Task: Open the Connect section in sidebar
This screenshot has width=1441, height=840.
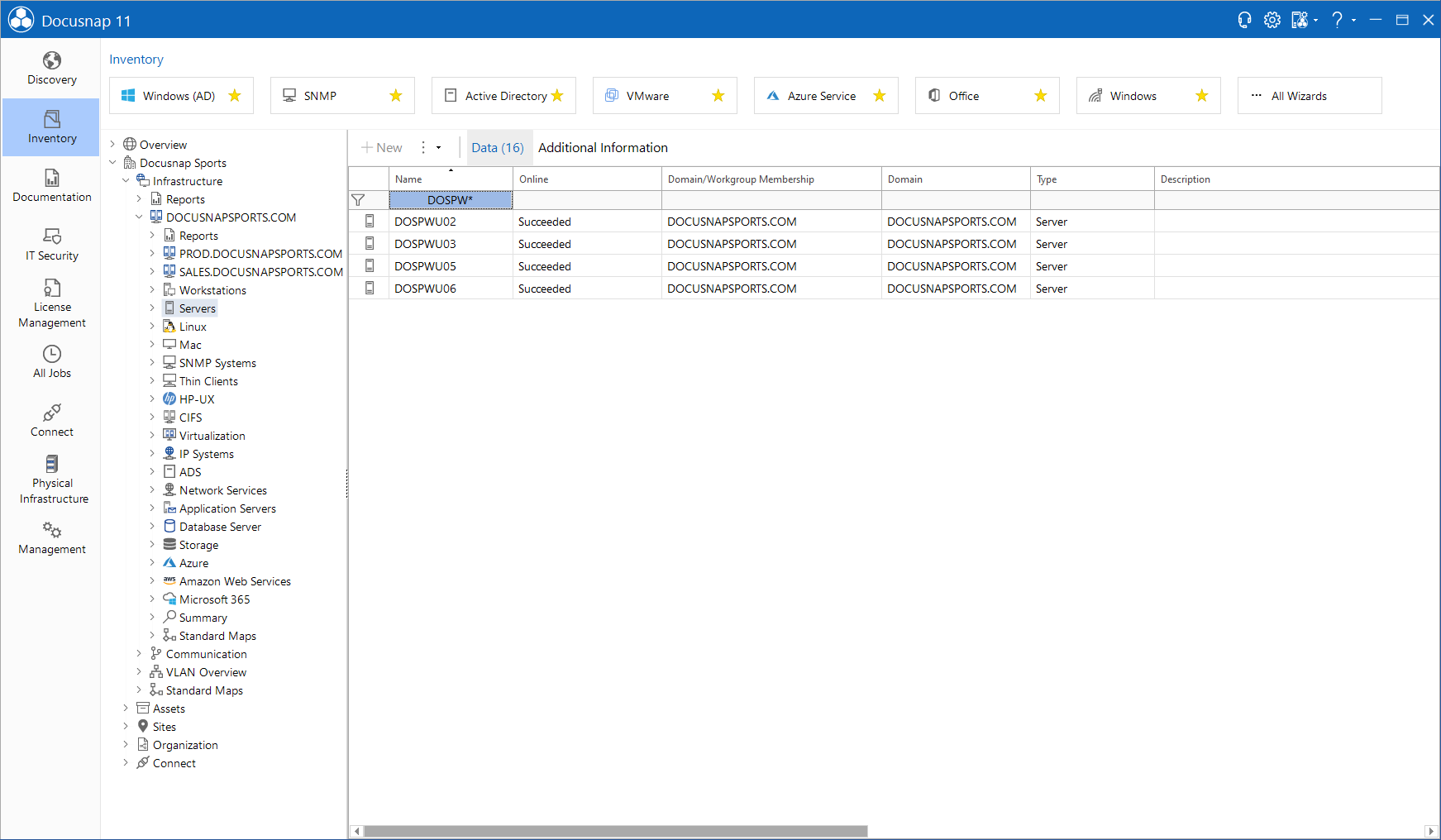Action: (x=51, y=421)
